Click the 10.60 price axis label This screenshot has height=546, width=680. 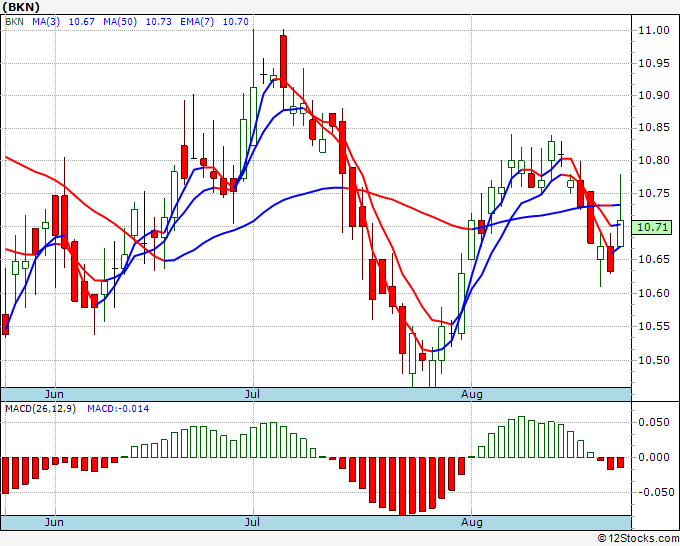(654, 293)
